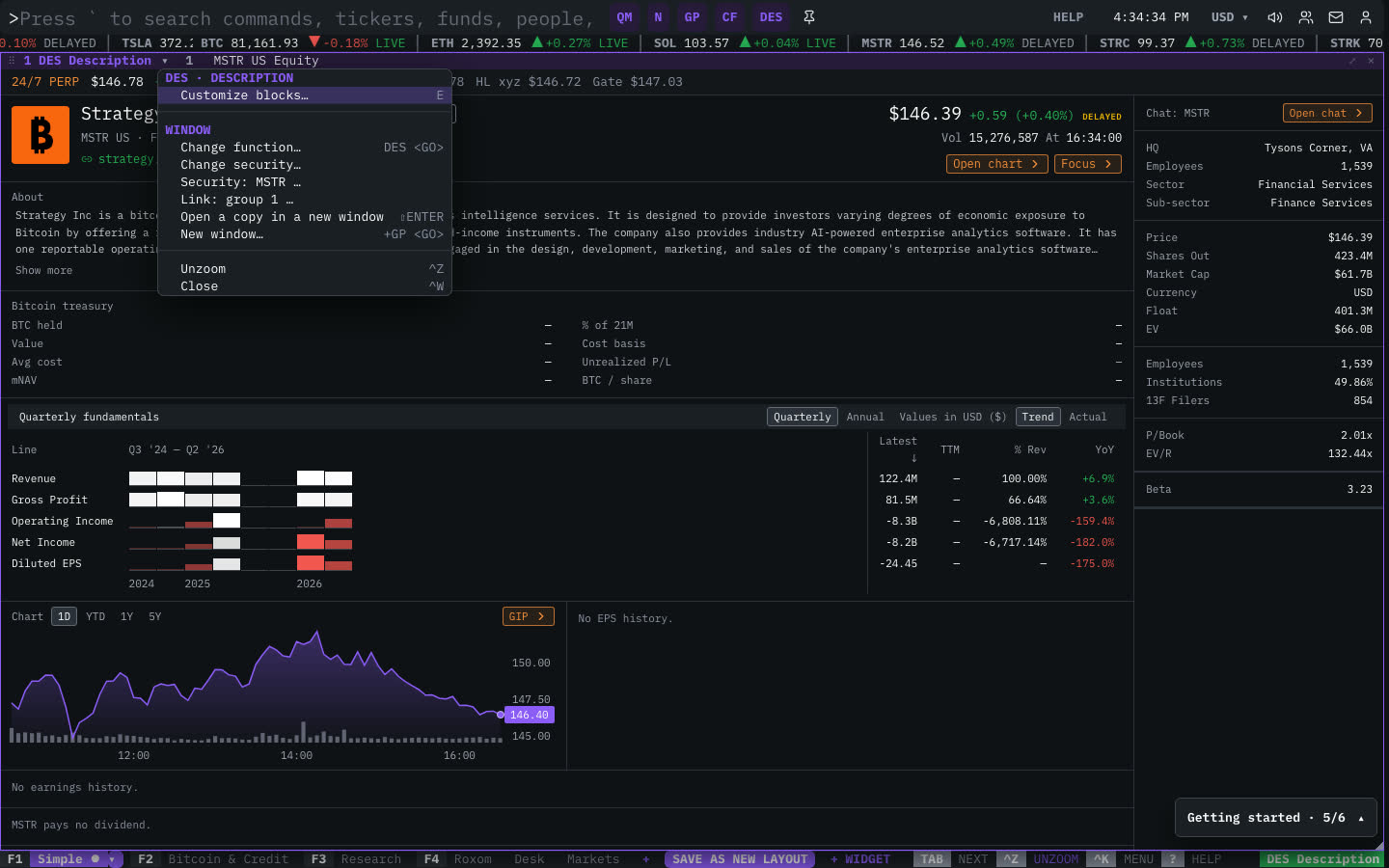
Task: Select the 5Y chart range
Action: coord(155,616)
